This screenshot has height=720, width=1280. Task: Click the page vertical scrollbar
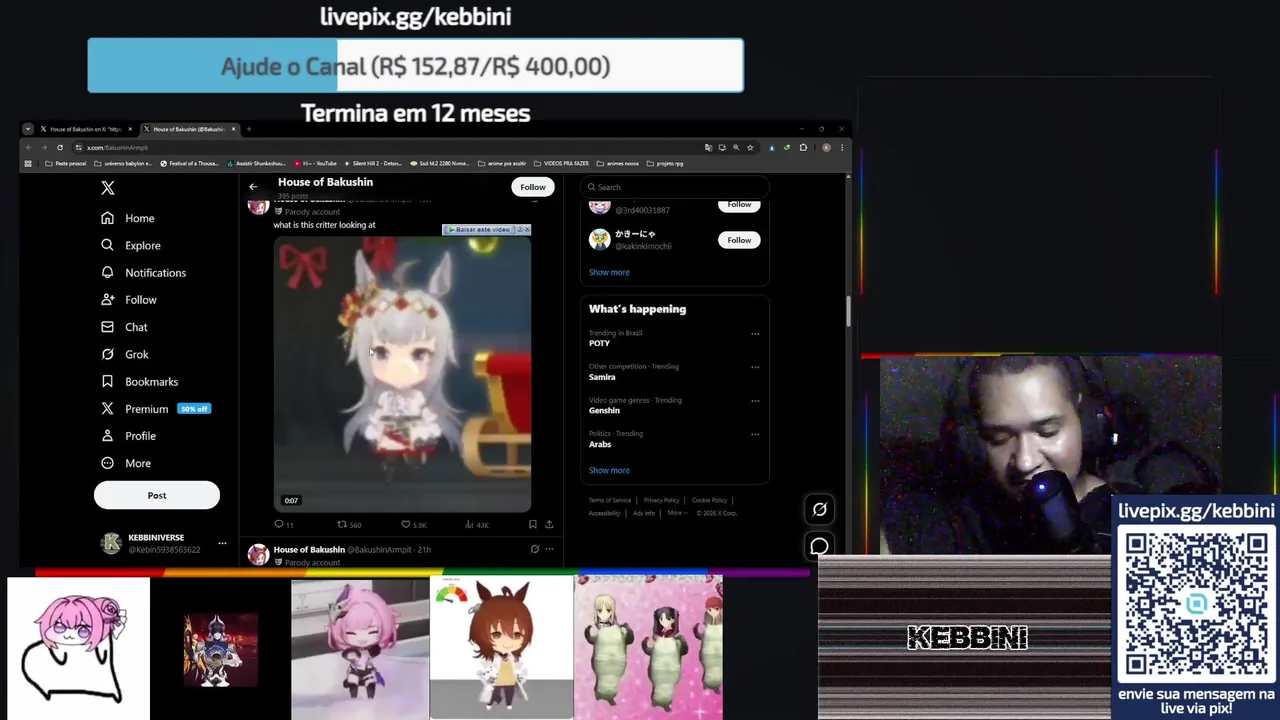click(x=848, y=311)
